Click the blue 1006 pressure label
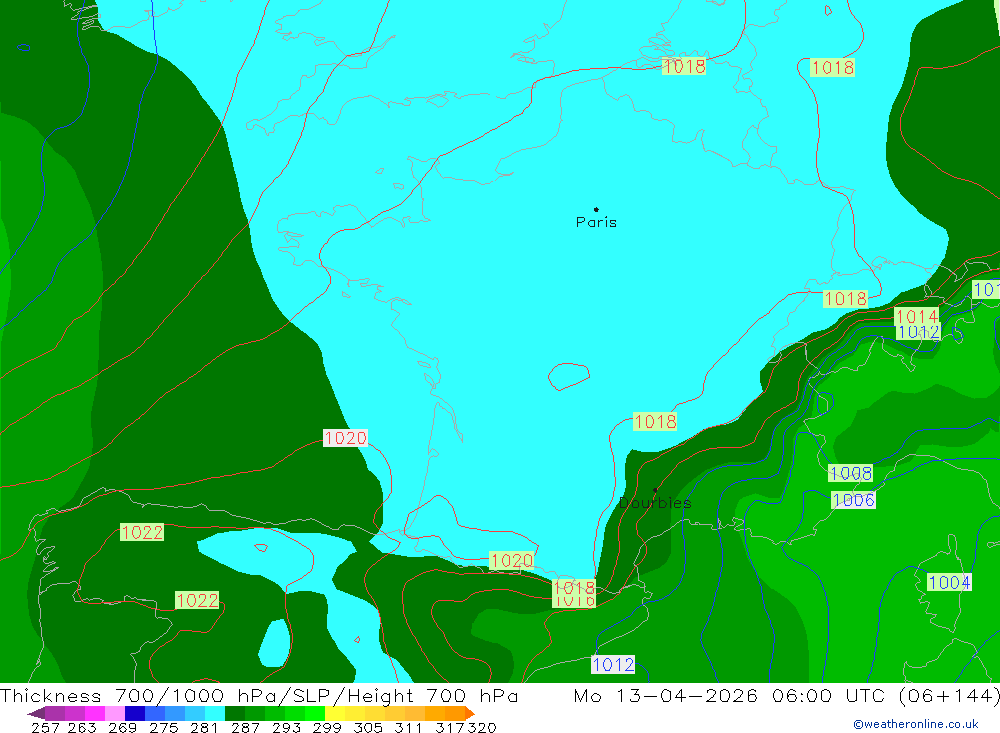This screenshot has height=733, width=1000. [x=853, y=500]
